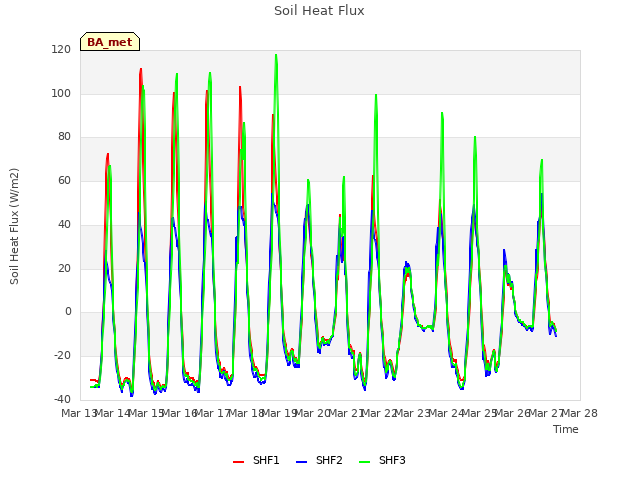
Task: Click the SHF2 legend label
Action: click(x=329, y=460)
